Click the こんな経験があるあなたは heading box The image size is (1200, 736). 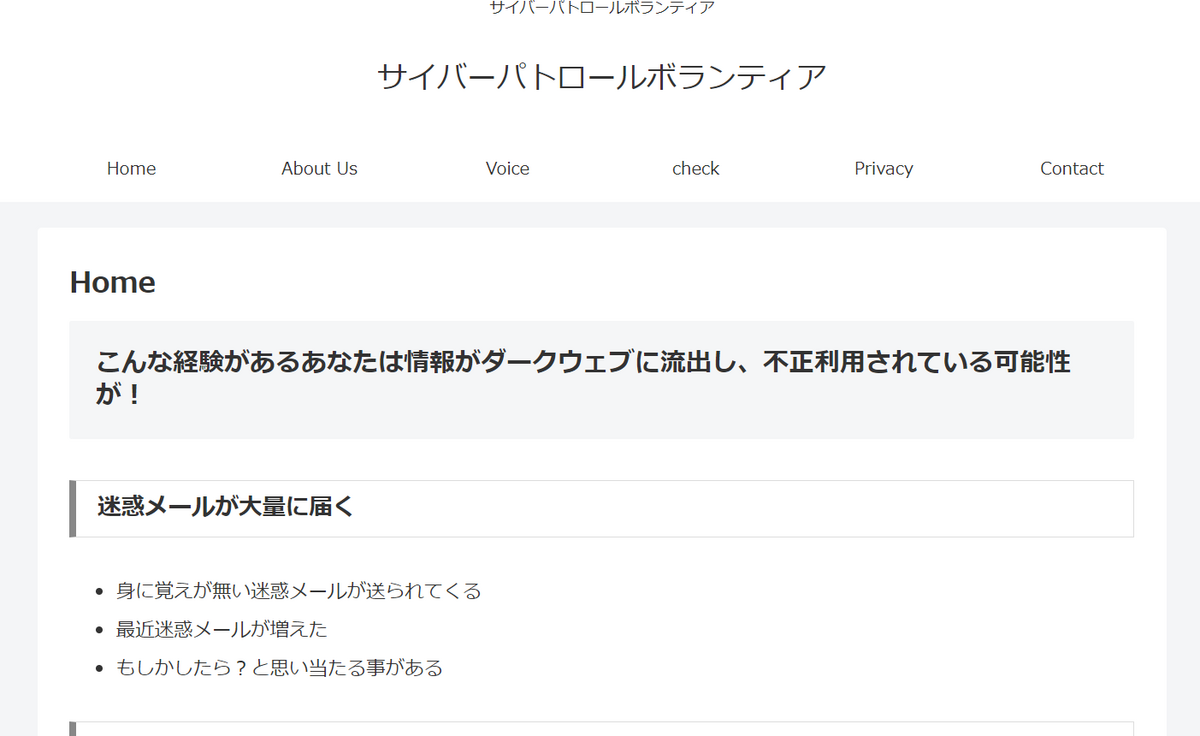(x=601, y=379)
